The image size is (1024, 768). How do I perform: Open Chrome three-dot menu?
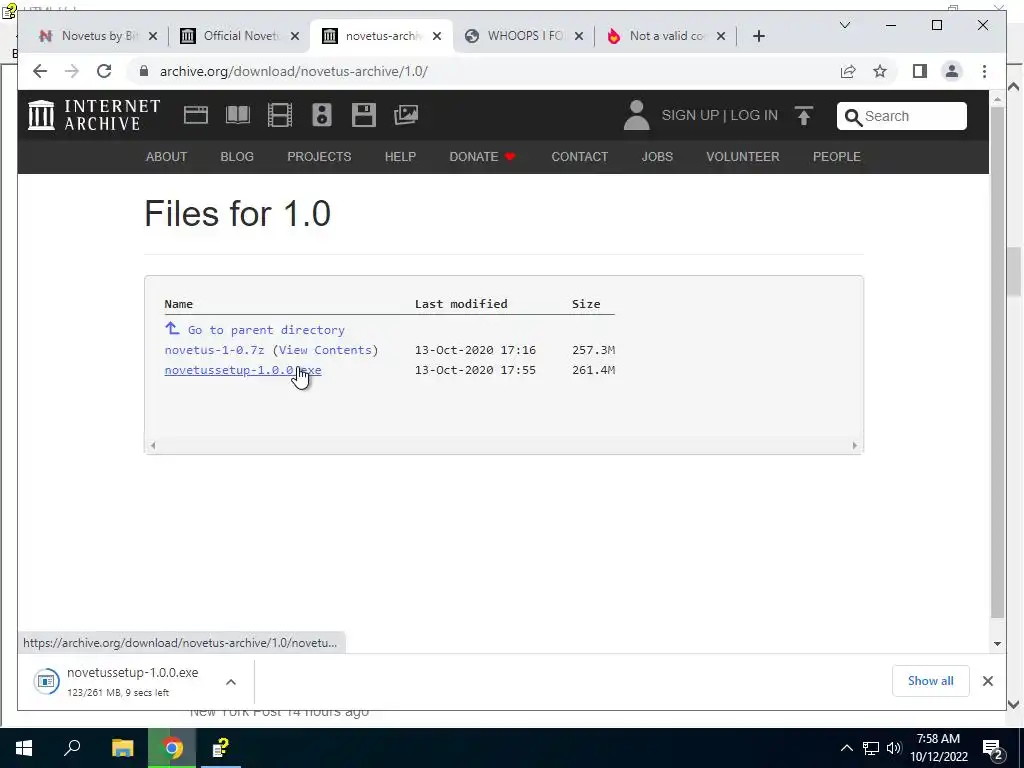[984, 71]
